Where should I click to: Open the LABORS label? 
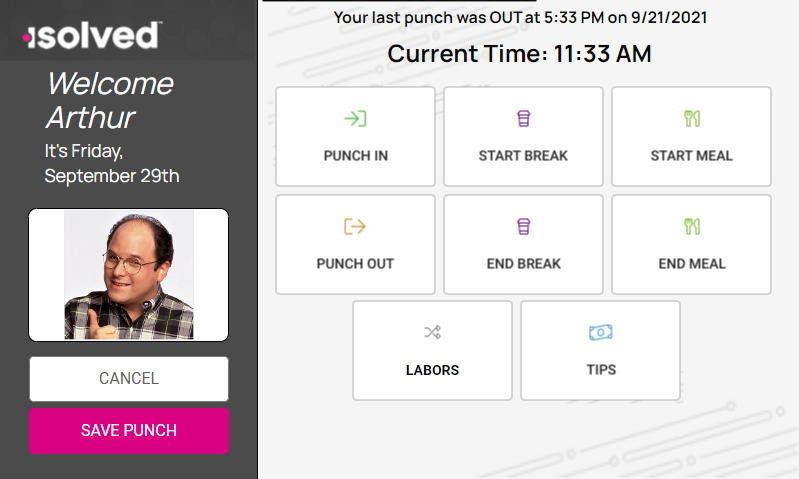[432, 370]
